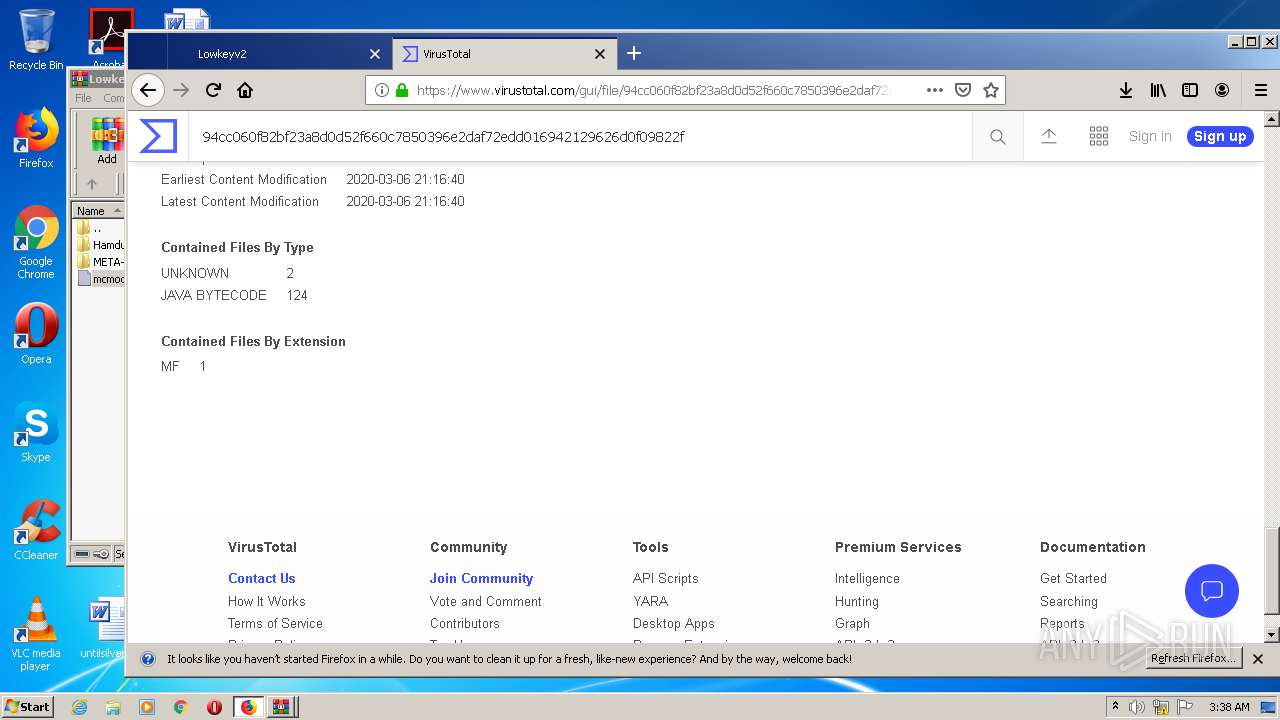Open Get Started documentation link

[1073, 578]
